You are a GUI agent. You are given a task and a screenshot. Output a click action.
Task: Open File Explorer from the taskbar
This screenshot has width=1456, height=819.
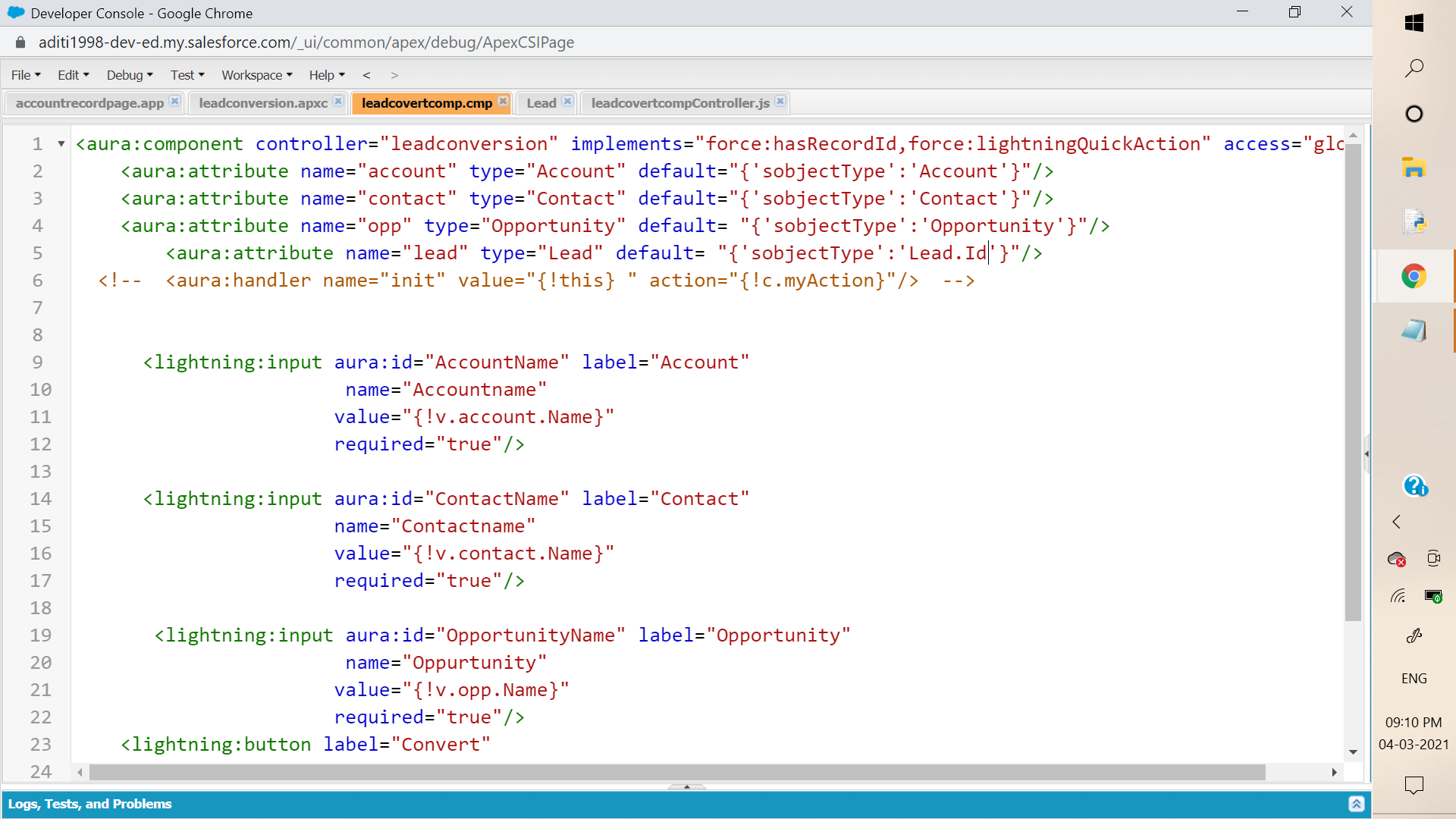[1414, 168]
